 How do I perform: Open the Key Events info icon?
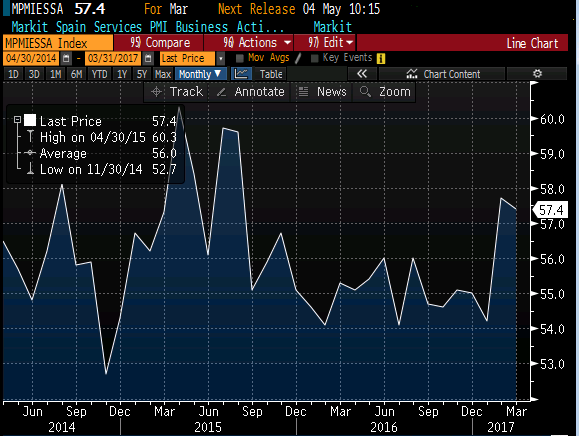click(381, 58)
